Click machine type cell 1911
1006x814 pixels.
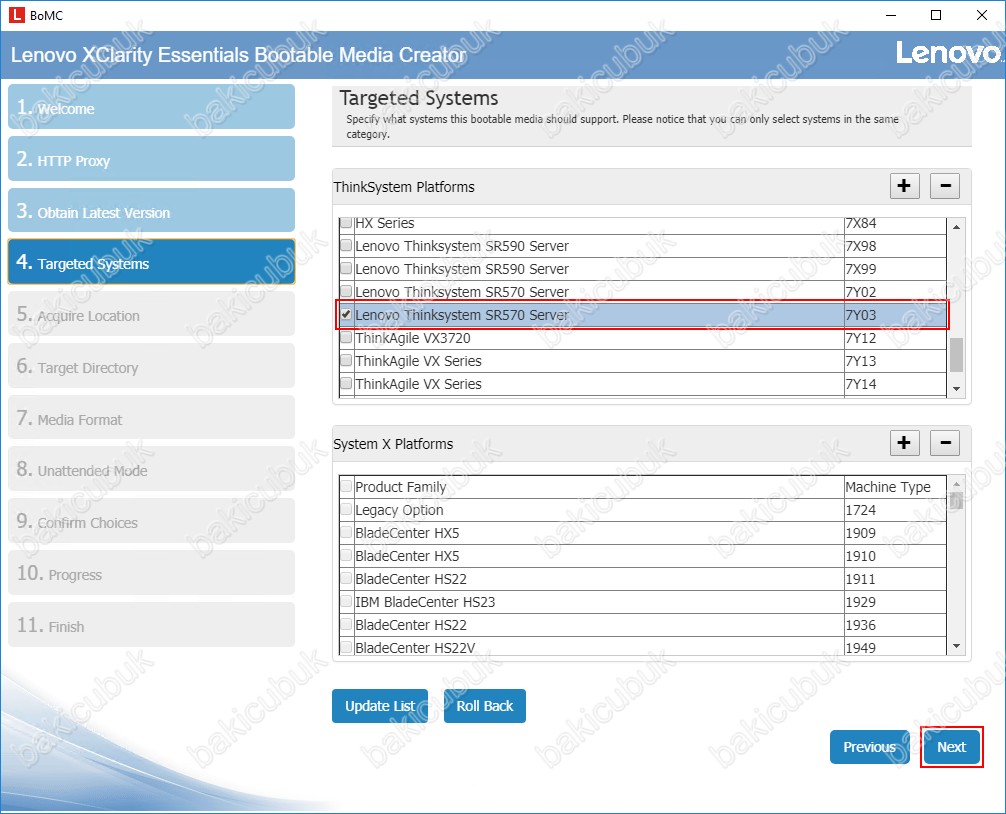pos(895,579)
